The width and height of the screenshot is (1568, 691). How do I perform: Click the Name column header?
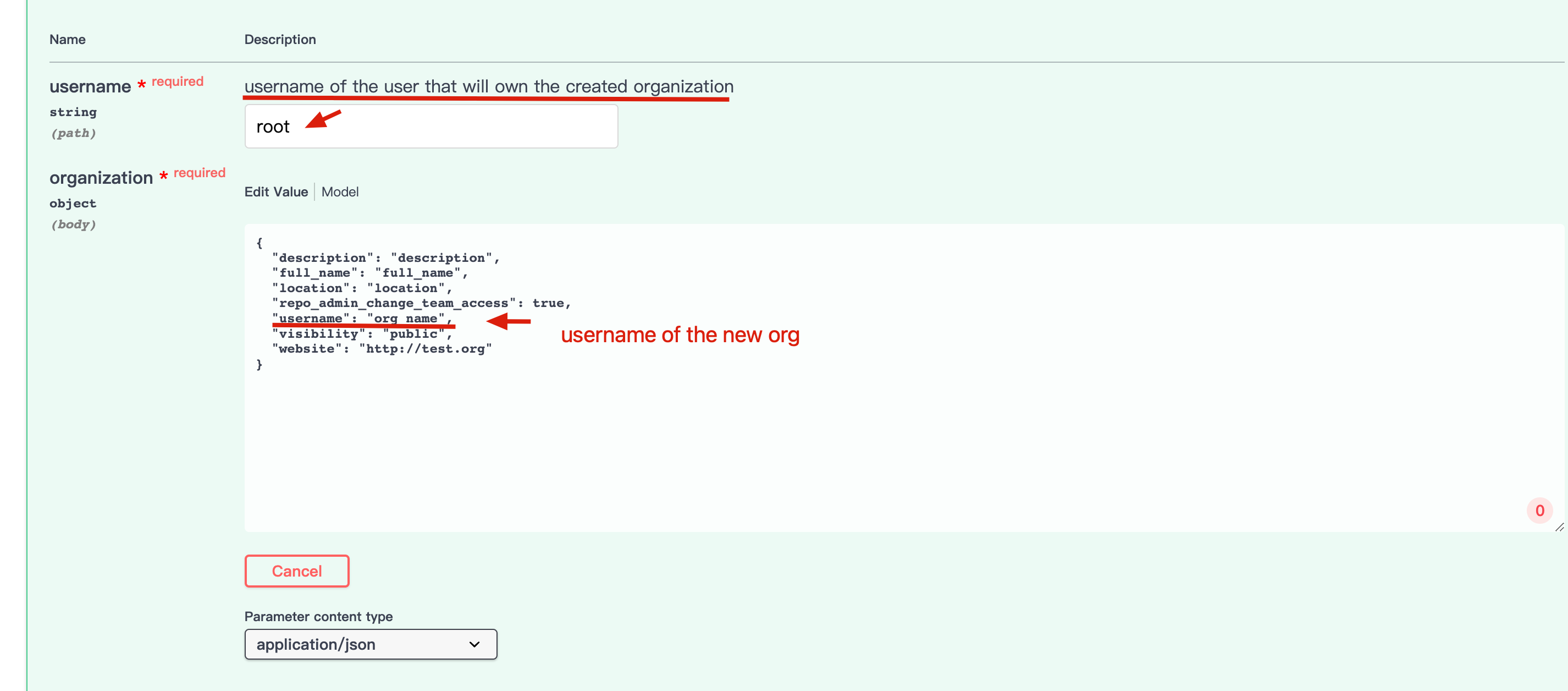click(x=67, y=40)
